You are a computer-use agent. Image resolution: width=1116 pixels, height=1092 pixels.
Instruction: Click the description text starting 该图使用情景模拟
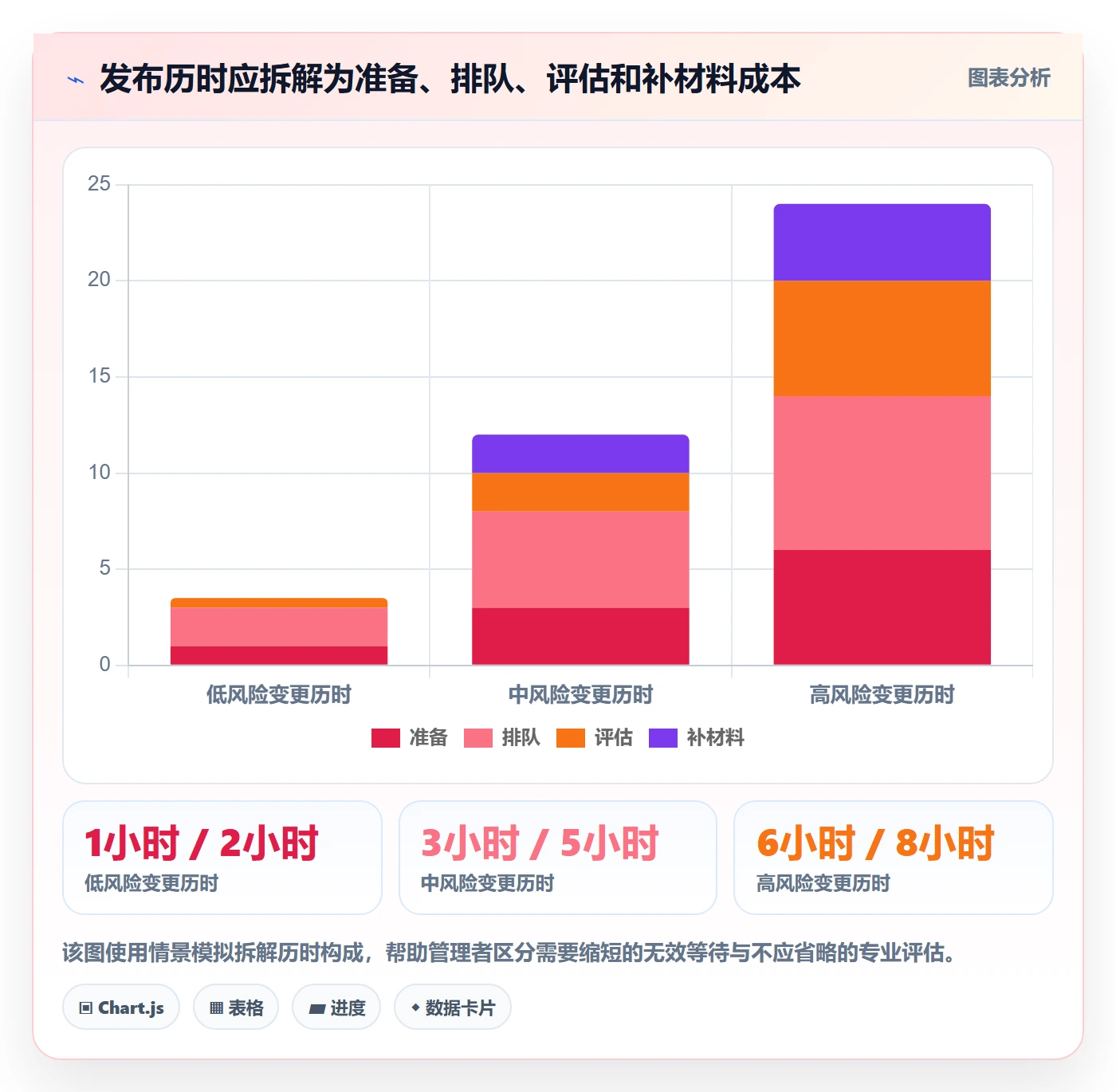(x=510, y=953)
